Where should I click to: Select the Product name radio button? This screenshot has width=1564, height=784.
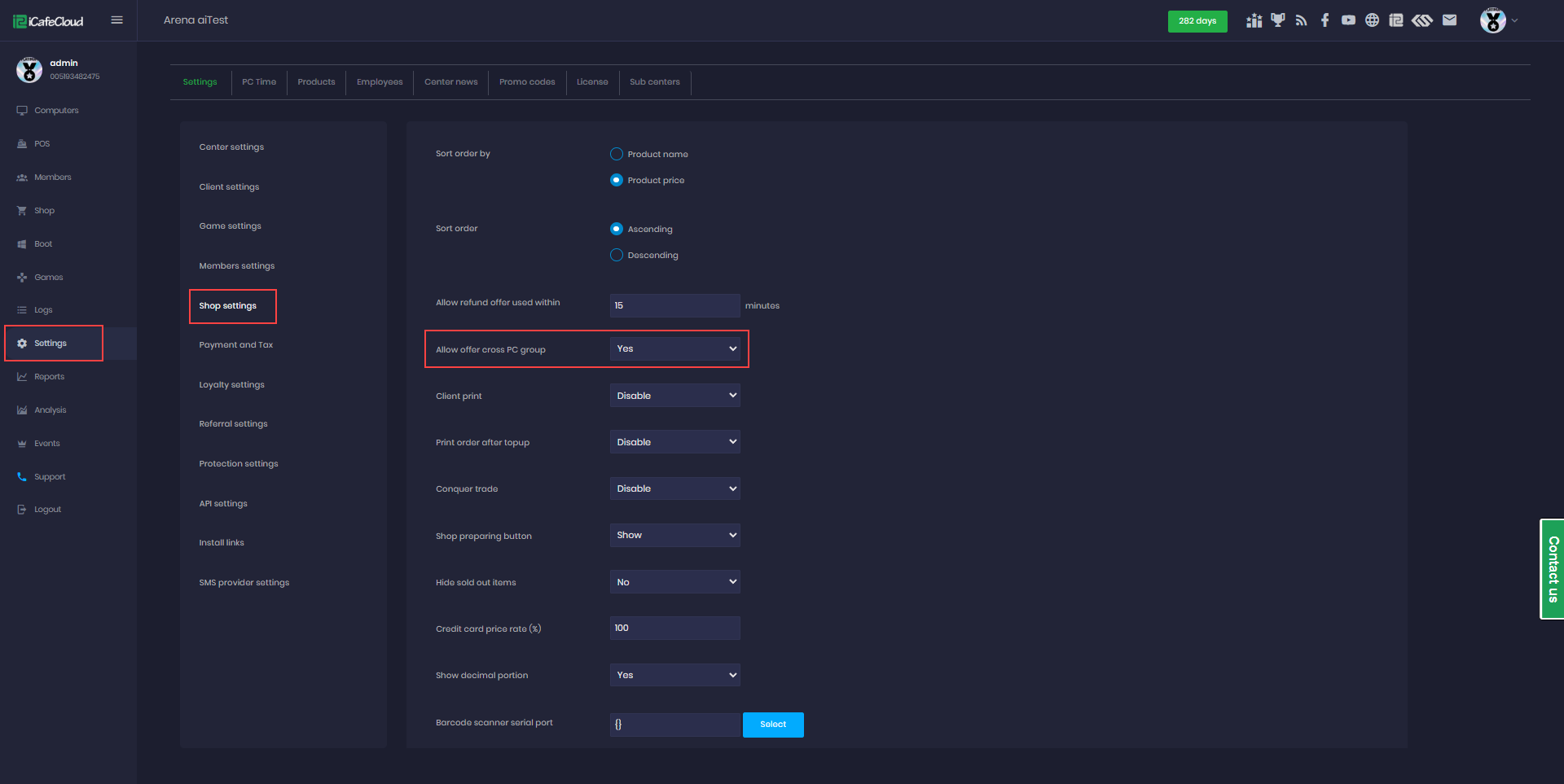click(617, 154)
